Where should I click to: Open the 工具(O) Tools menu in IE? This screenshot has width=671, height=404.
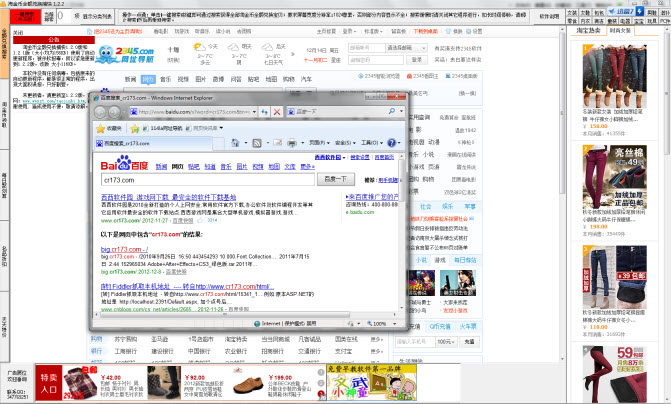click(371, 143)
